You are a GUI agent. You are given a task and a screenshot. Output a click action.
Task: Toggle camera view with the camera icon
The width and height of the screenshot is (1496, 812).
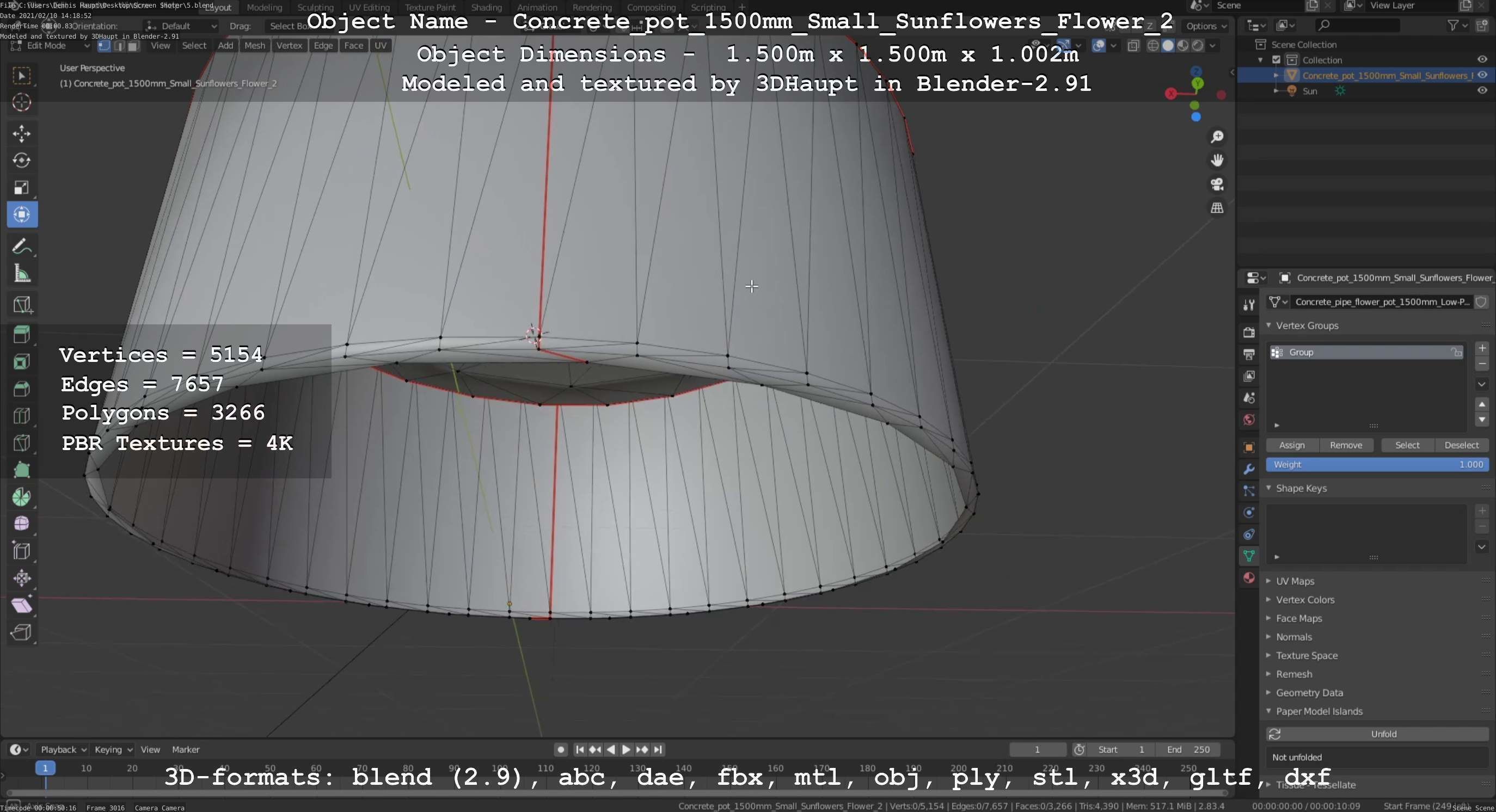point(1217,184)
